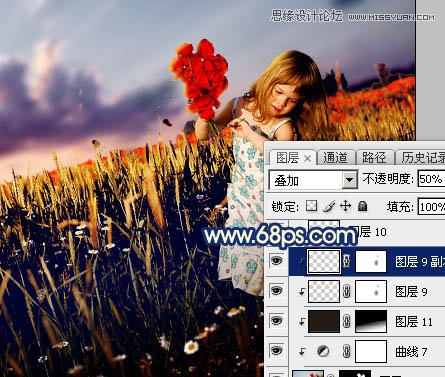Viewport: 445px width, 377px height.
Task: Select the white mask of 曲线 7
Action: coord(371,351)
